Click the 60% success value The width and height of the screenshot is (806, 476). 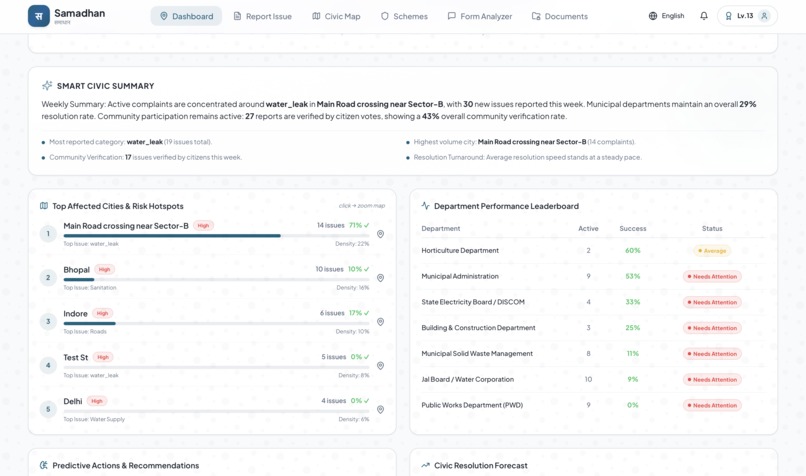(x=633, y=250)
